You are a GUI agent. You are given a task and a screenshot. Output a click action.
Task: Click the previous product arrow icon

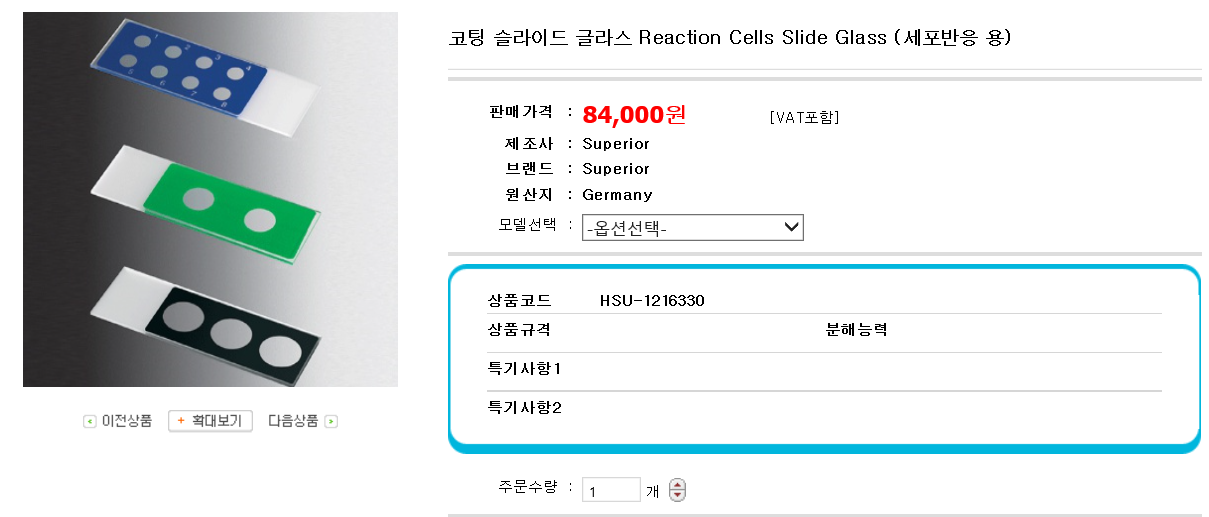[x=90, y=421]
